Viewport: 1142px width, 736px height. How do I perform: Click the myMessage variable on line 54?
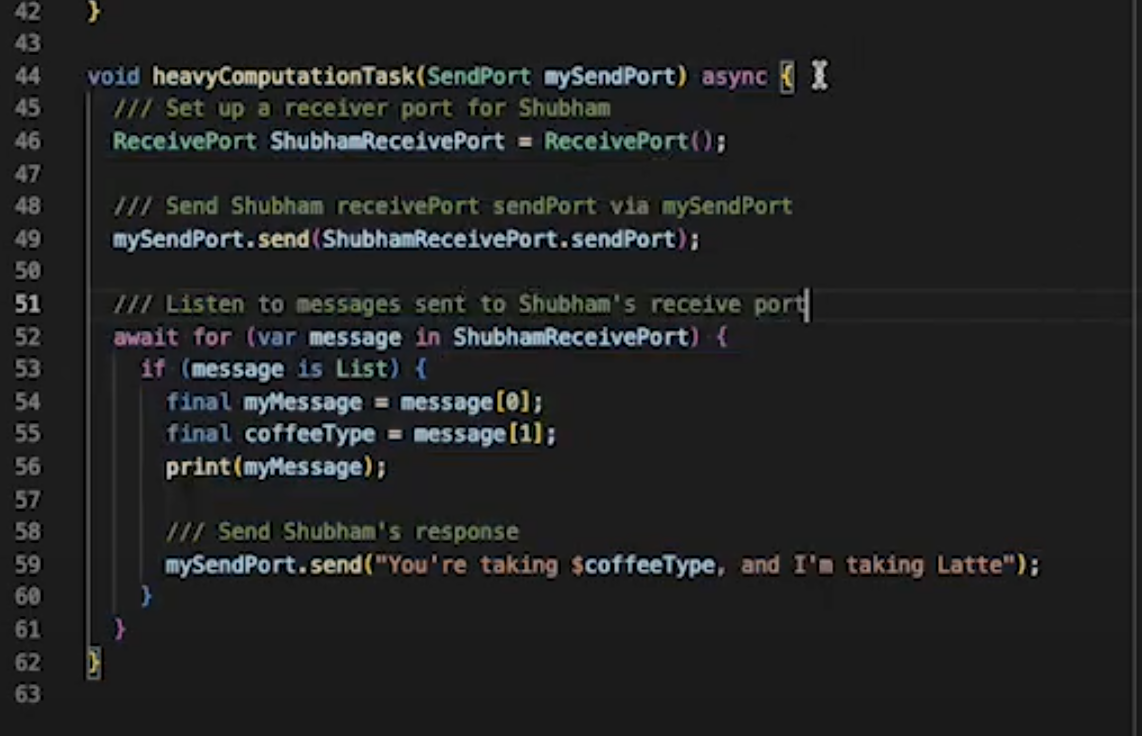[x=302, y=402]
